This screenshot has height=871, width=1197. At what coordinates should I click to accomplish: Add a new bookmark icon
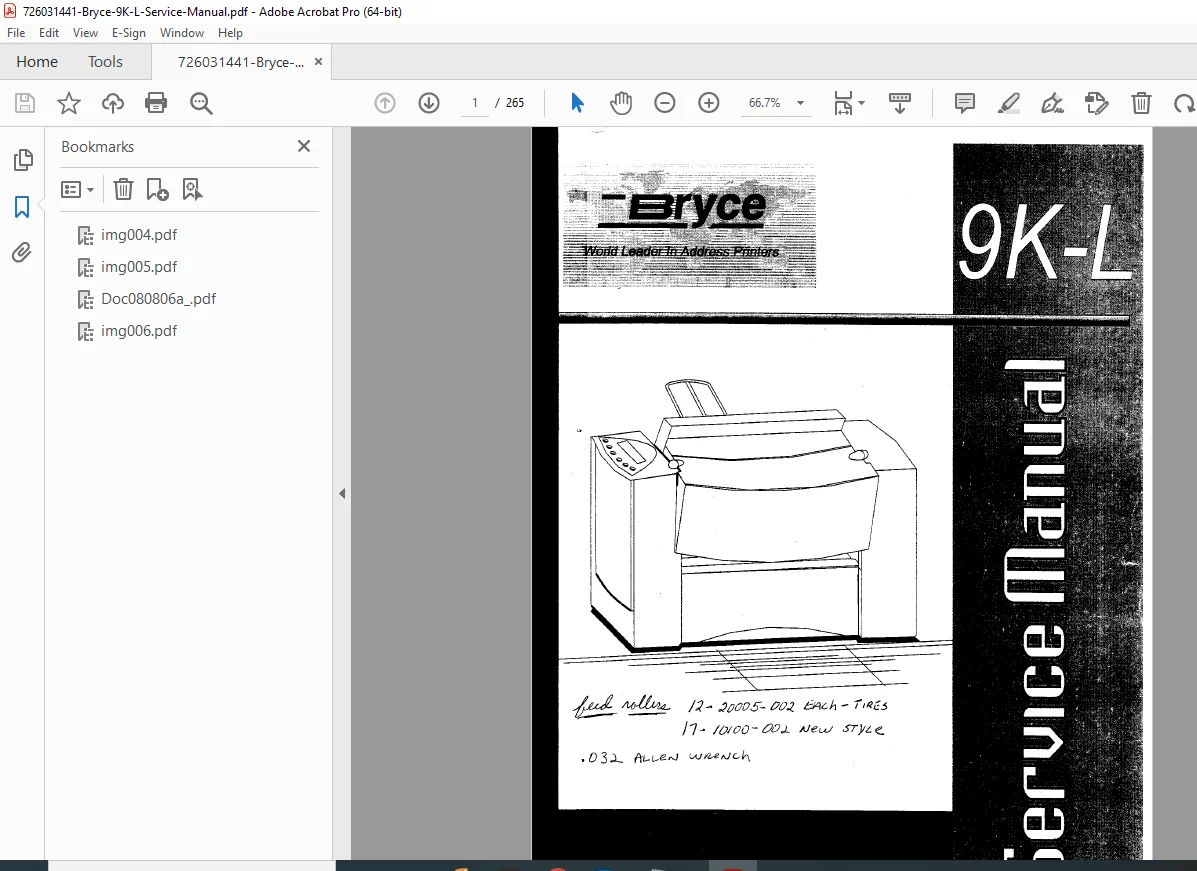point(157,189)
